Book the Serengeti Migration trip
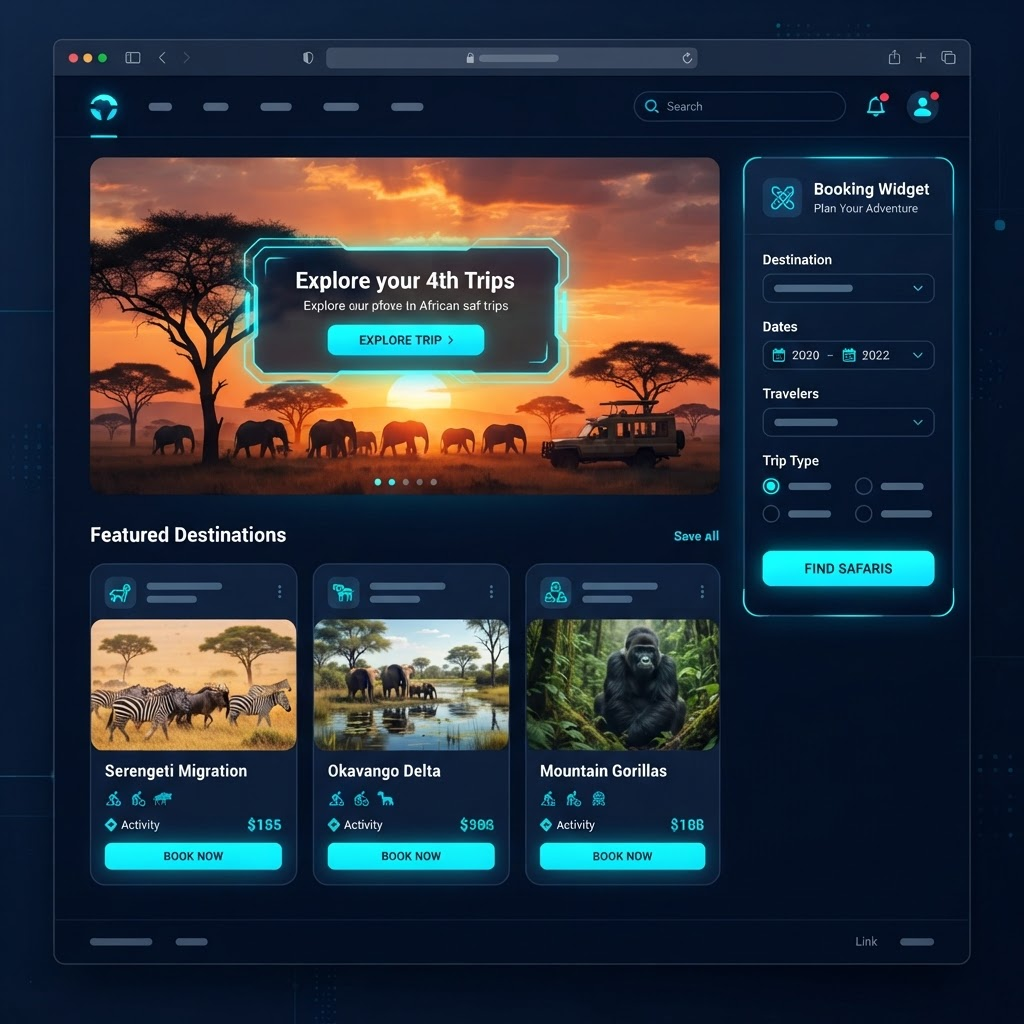 click(193, 856)
